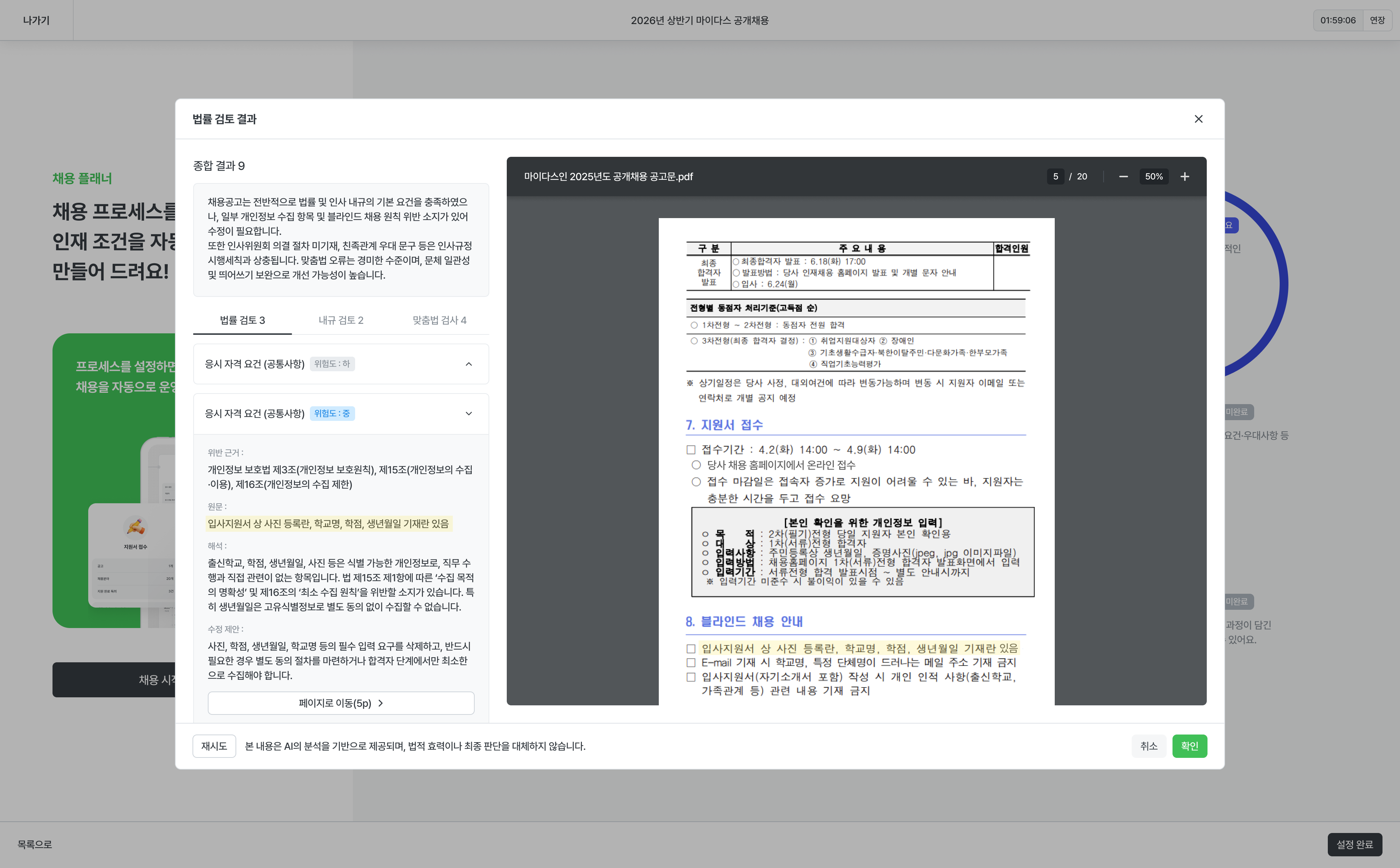Check the E-mail 기재 checkbox line
This screenshot has height=868, width=1400.
click(691, 663)
